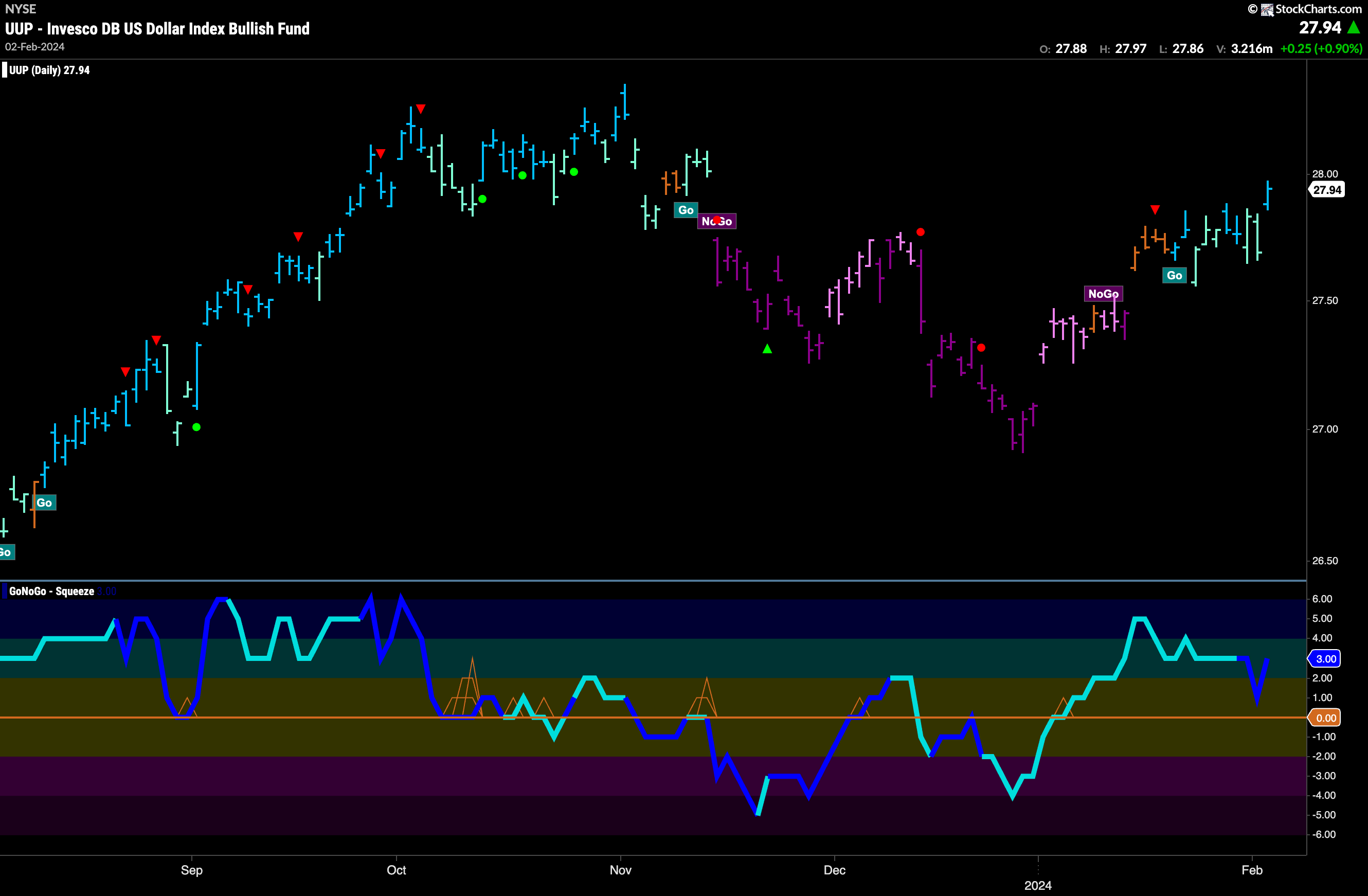Image resolution: width=1368 pixels, height=896 pixels.
Task: Click the 28.00 price axis label
Action: point(1325,173)
